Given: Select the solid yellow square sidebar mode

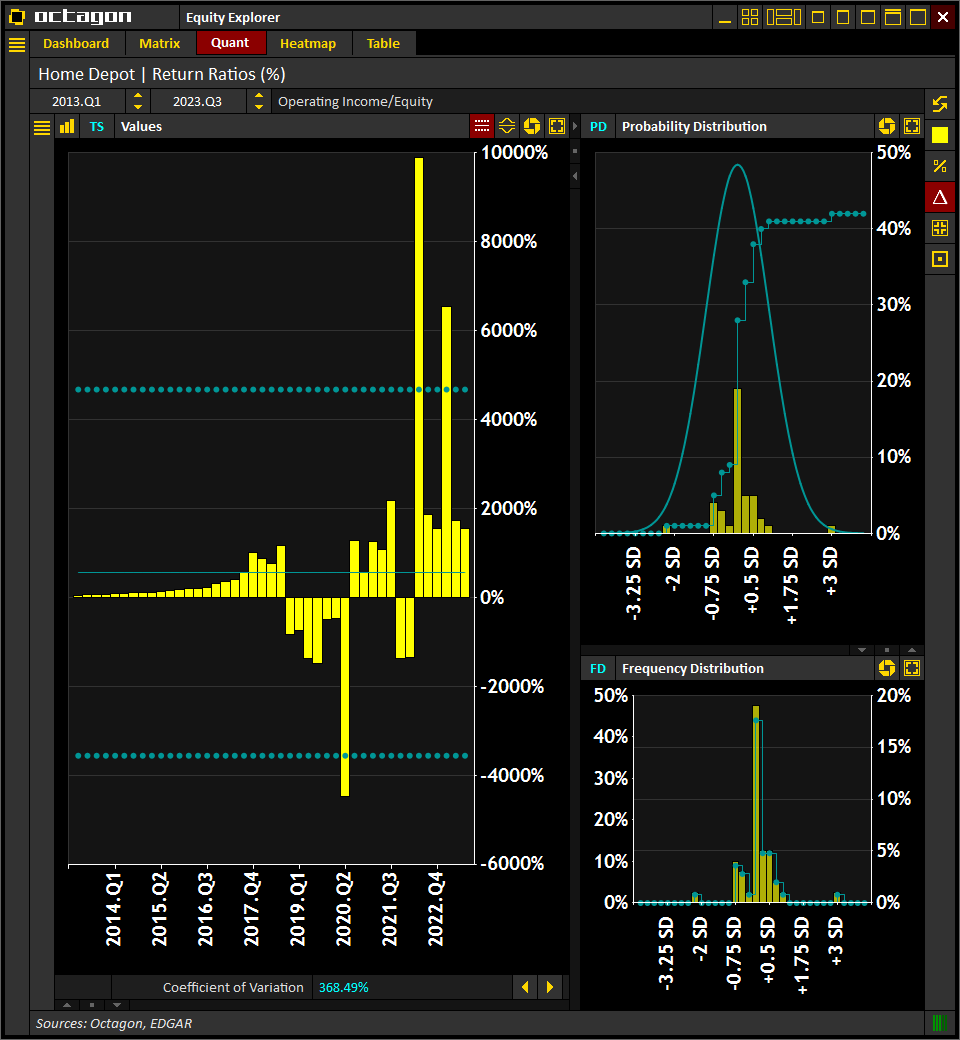Looking at the screenshot, I should click(x=940, y=135).
